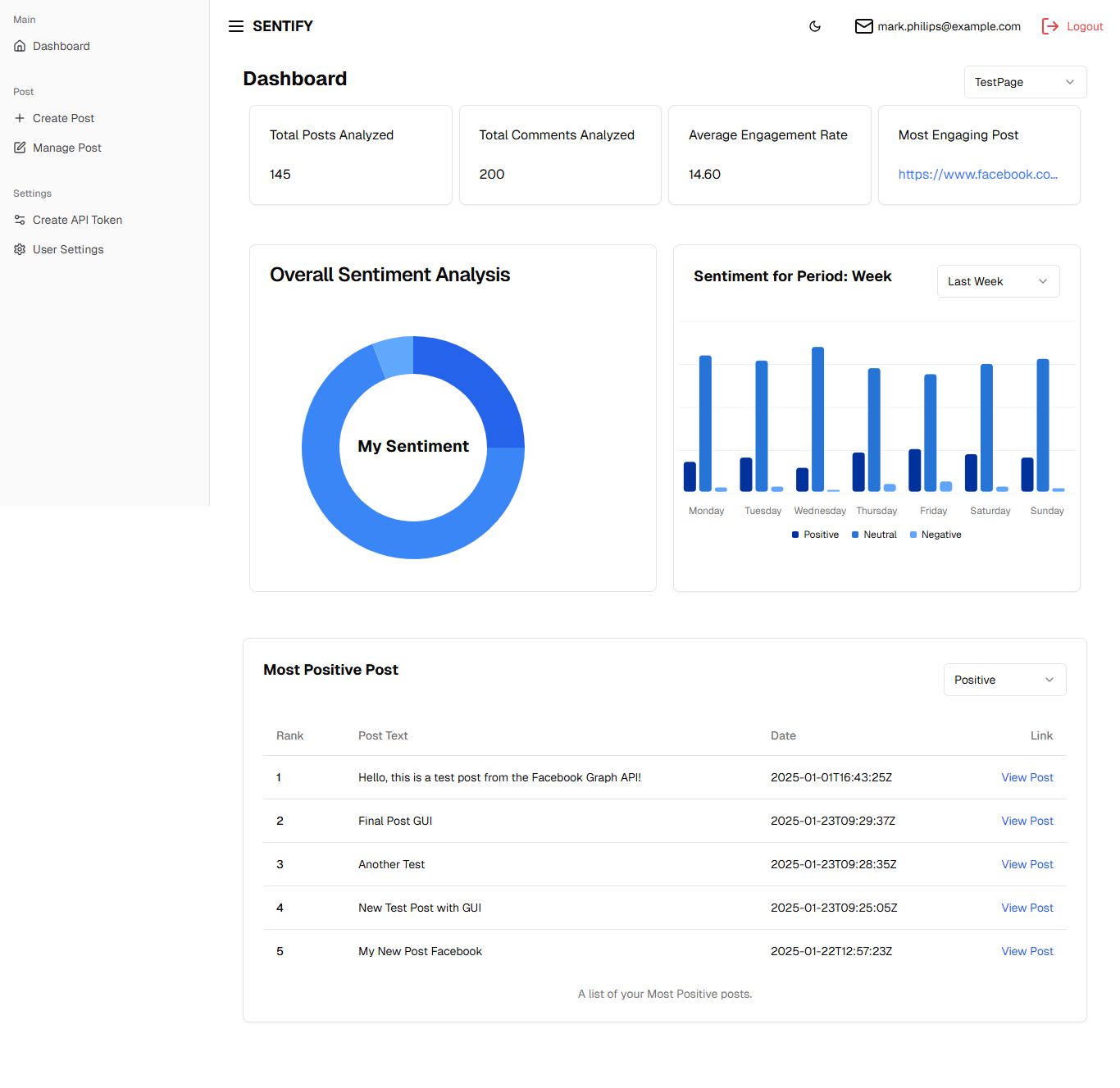
Task: Expand the Last Week period dropdown
Action: click(998, 281)
